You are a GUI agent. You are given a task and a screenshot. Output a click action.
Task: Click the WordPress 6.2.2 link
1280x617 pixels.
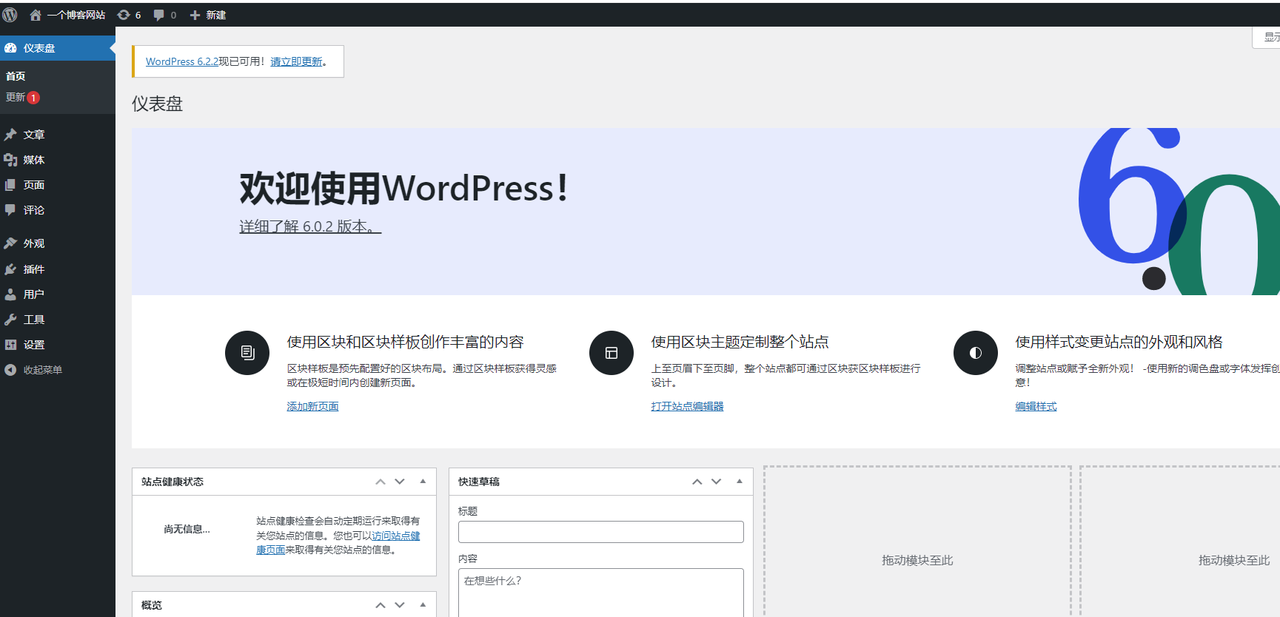pos(182,61)
